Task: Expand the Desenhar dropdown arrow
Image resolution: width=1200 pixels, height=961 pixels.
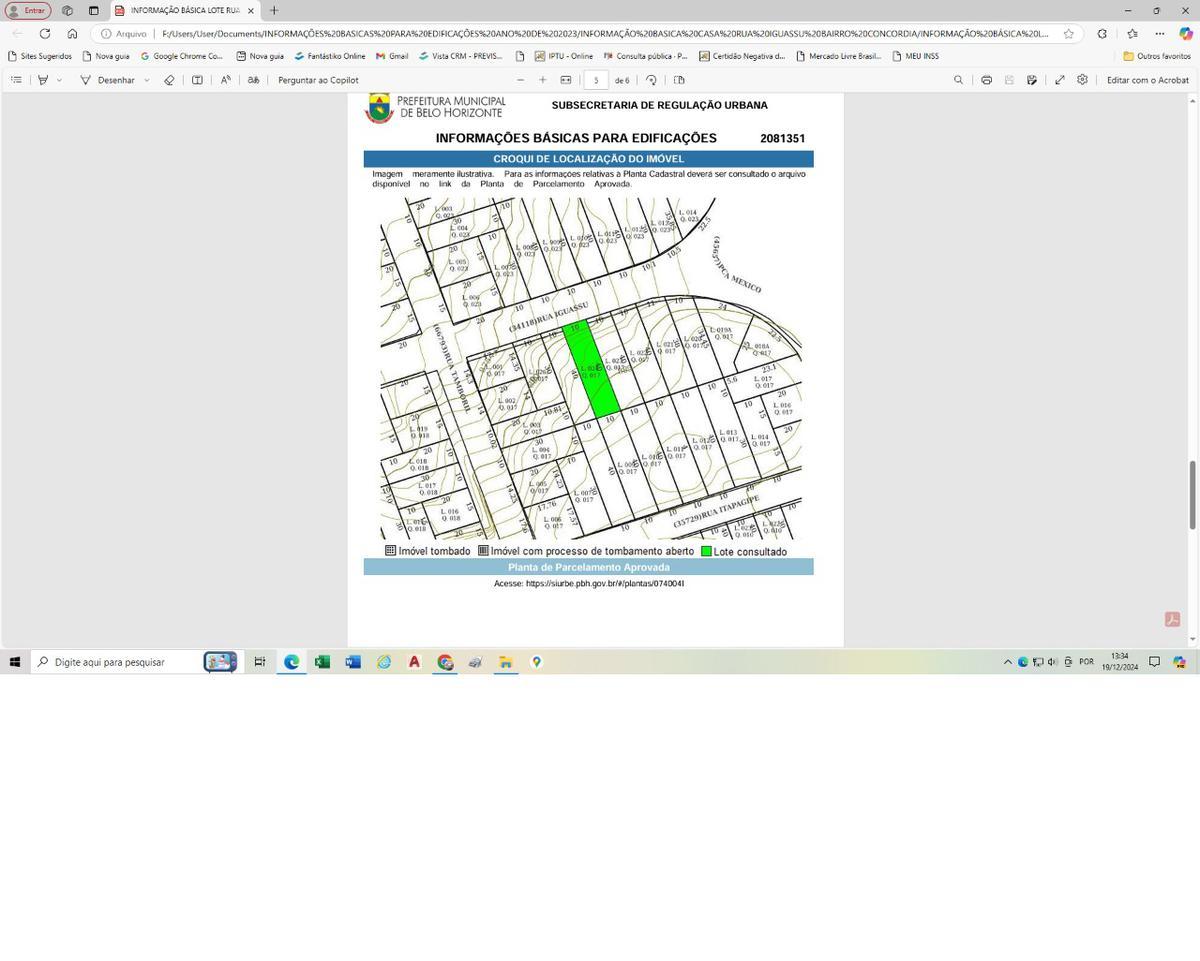Action: coord(147,80)
